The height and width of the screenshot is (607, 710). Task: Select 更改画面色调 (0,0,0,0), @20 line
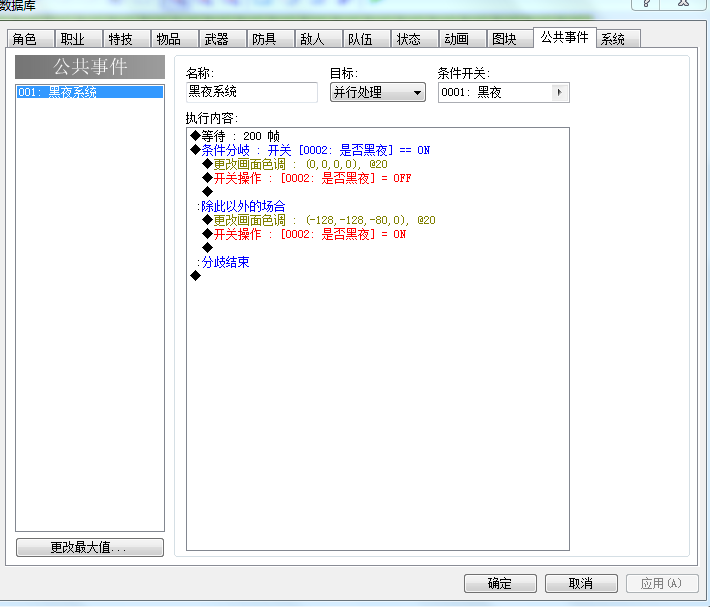pyautogui.click(x=378, y=164)
